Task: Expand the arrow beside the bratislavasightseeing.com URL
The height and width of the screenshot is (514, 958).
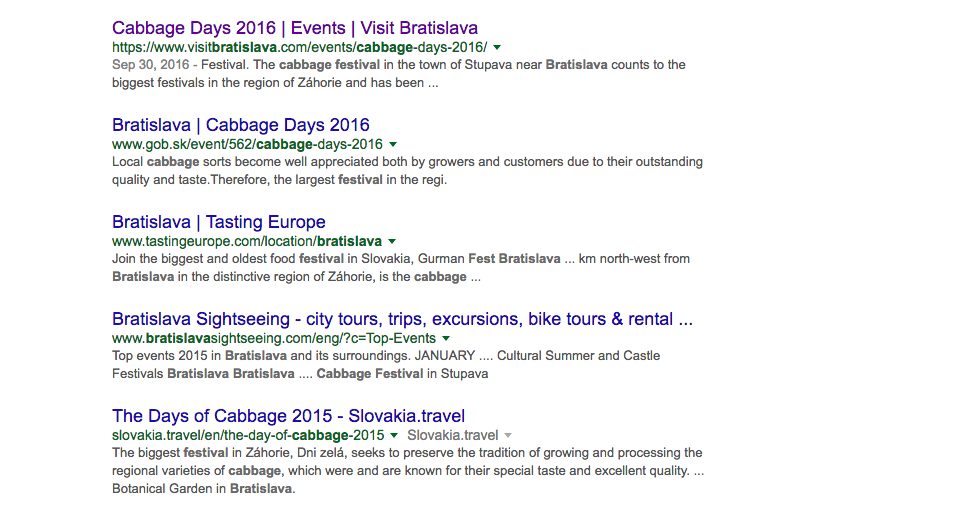Action: tap(446, 338)
